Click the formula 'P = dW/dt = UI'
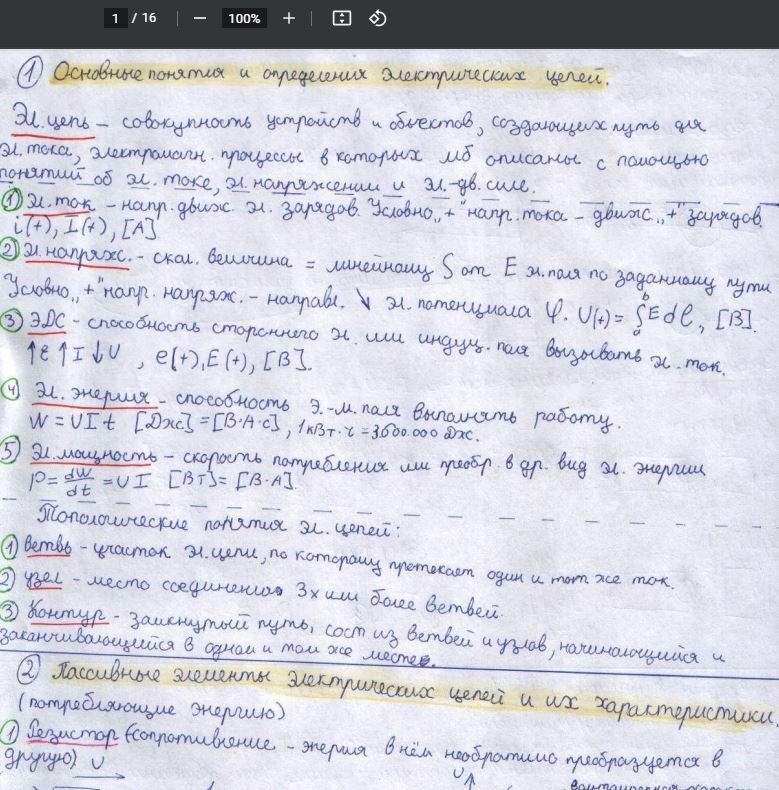779x790 pixels. pos(89,482)
